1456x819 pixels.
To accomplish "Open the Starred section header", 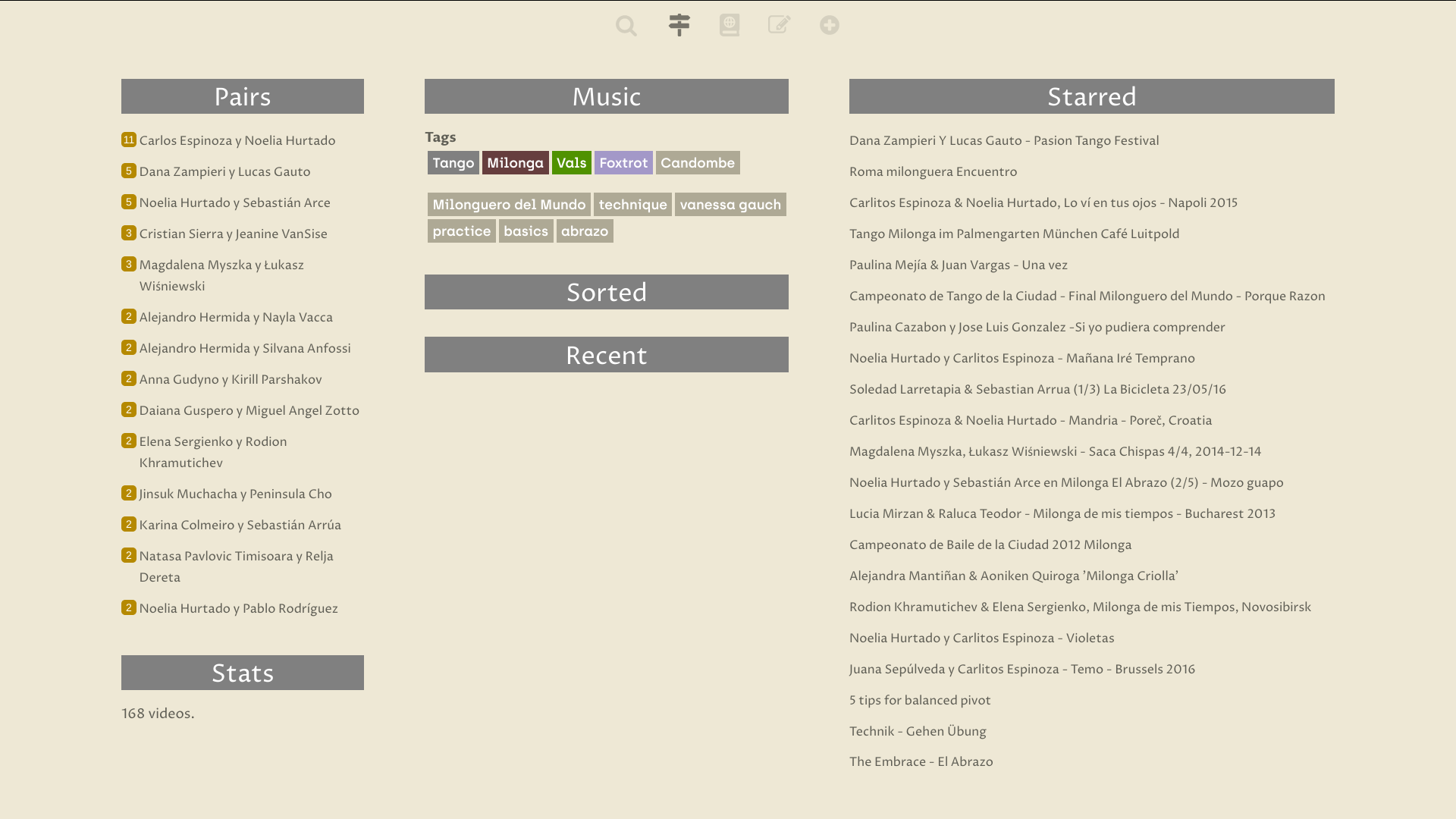I will coord(1092,96).
